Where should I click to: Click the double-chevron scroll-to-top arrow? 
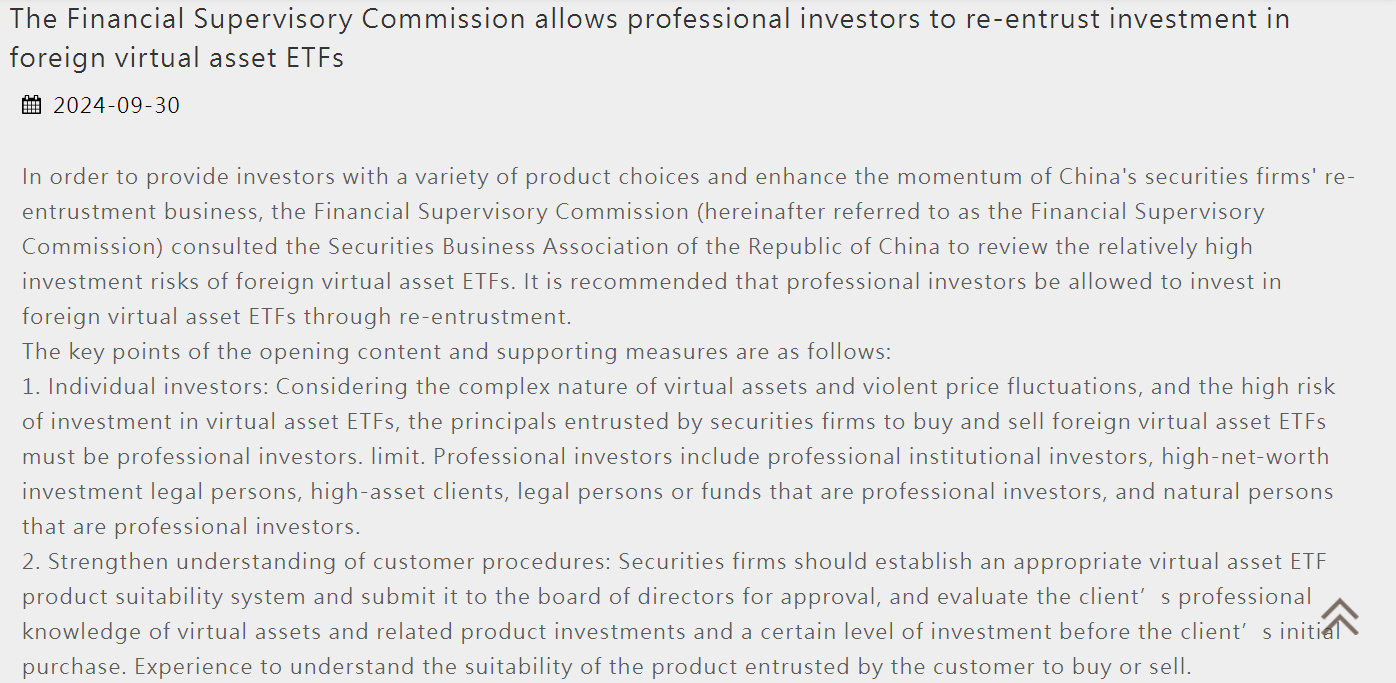[1339, 616]
